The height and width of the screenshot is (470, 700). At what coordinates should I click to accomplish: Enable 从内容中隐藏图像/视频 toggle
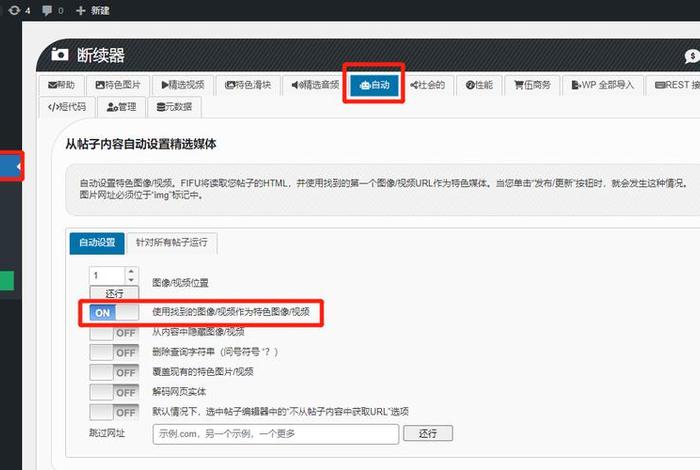[x=114, y=333]
